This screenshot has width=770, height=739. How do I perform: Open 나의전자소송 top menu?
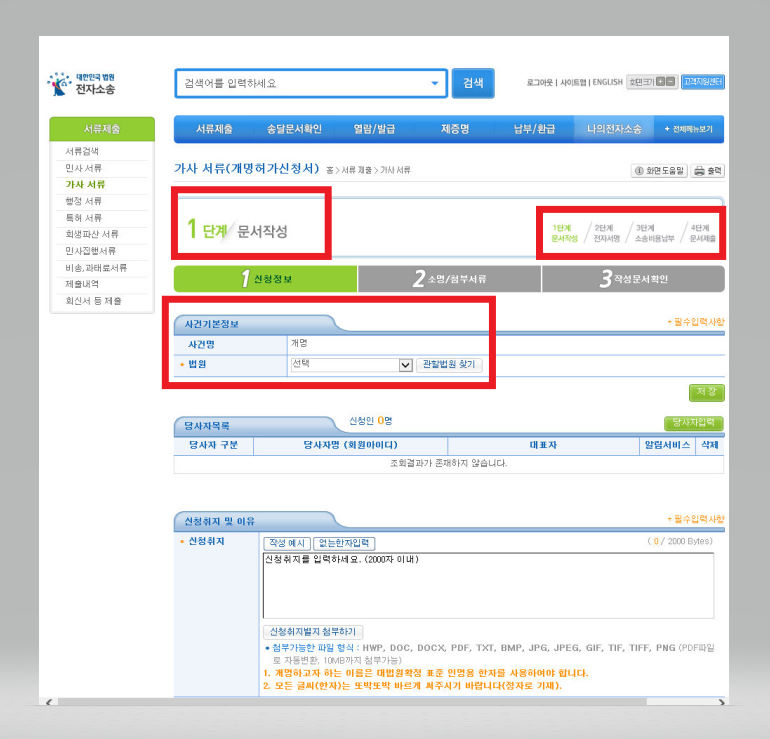click(x=614, y=129)
